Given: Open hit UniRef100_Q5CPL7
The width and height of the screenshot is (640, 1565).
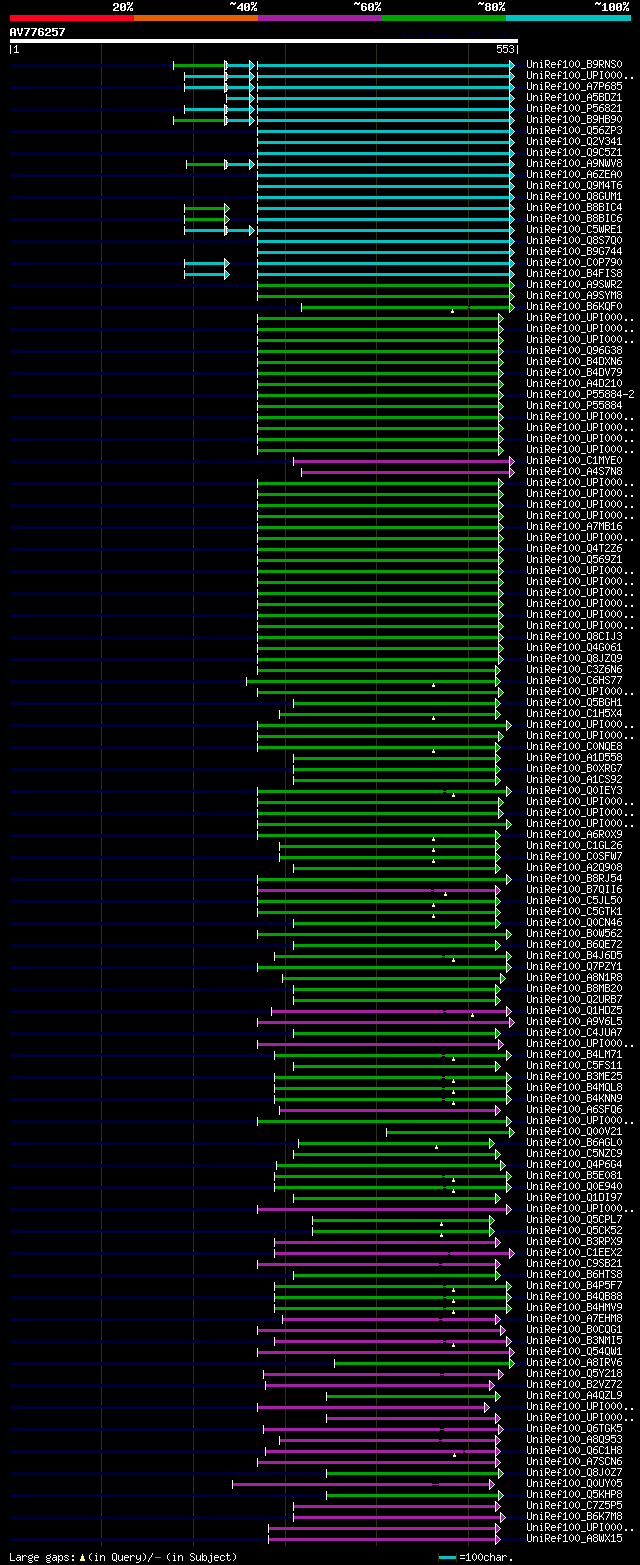Looking at the screenshot, I should (x=574, y=1220).
